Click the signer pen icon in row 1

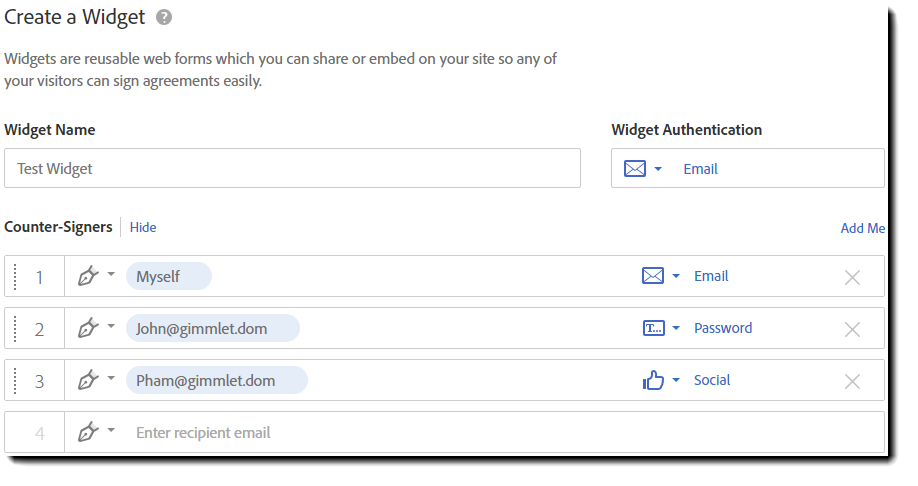pyautogui.click(x=88, y=276)
